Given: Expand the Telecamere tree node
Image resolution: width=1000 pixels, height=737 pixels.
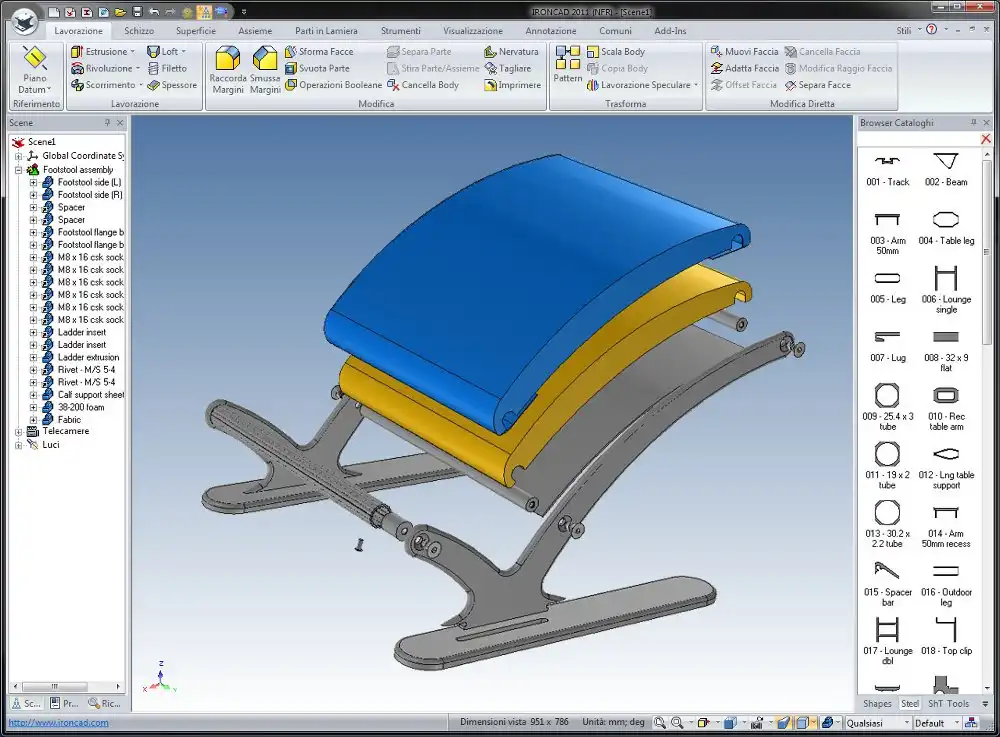Looking at the screenshot, I should pyautogui.click(x=18, y=432).
